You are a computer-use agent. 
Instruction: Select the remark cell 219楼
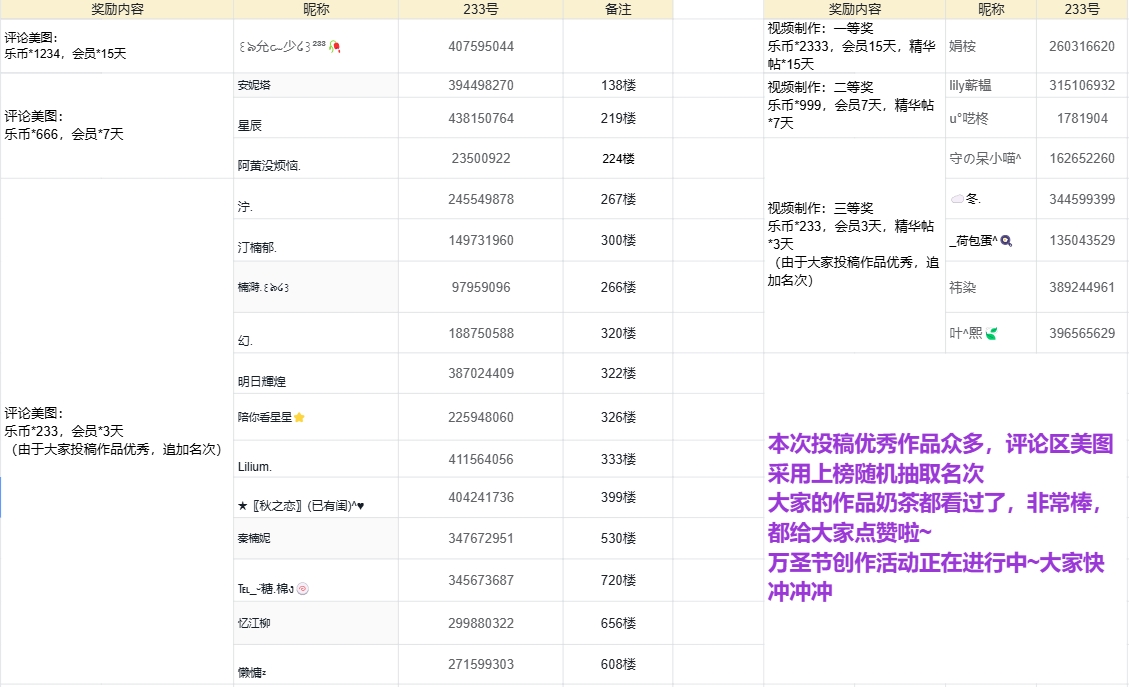(618, 118)
